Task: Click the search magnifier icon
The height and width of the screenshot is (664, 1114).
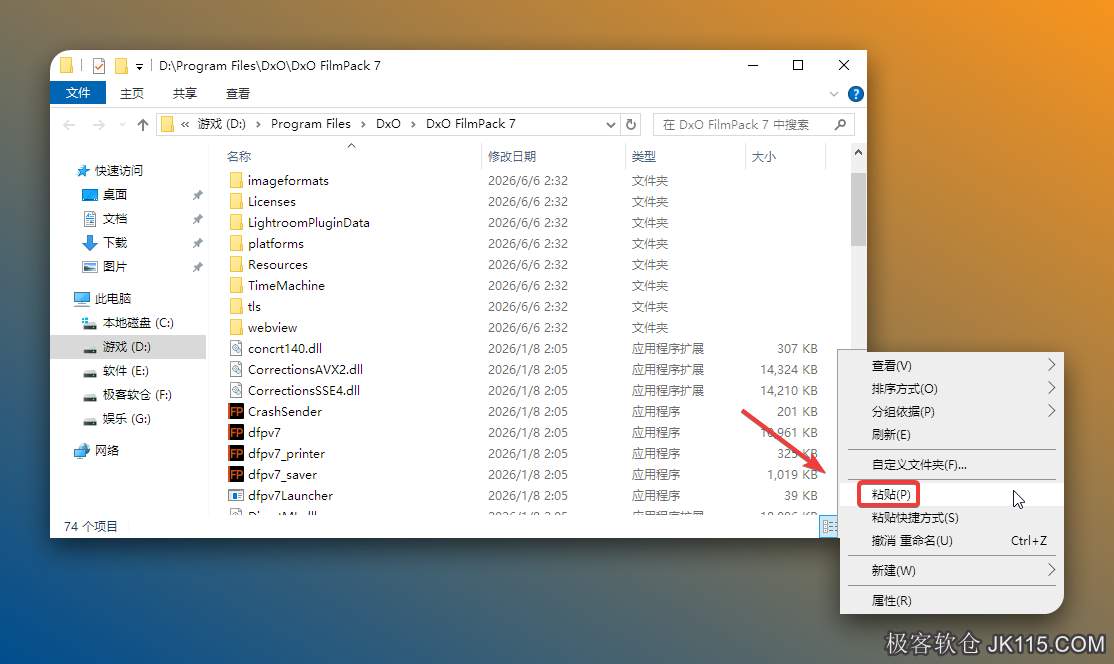Action: tap(840, 124)
